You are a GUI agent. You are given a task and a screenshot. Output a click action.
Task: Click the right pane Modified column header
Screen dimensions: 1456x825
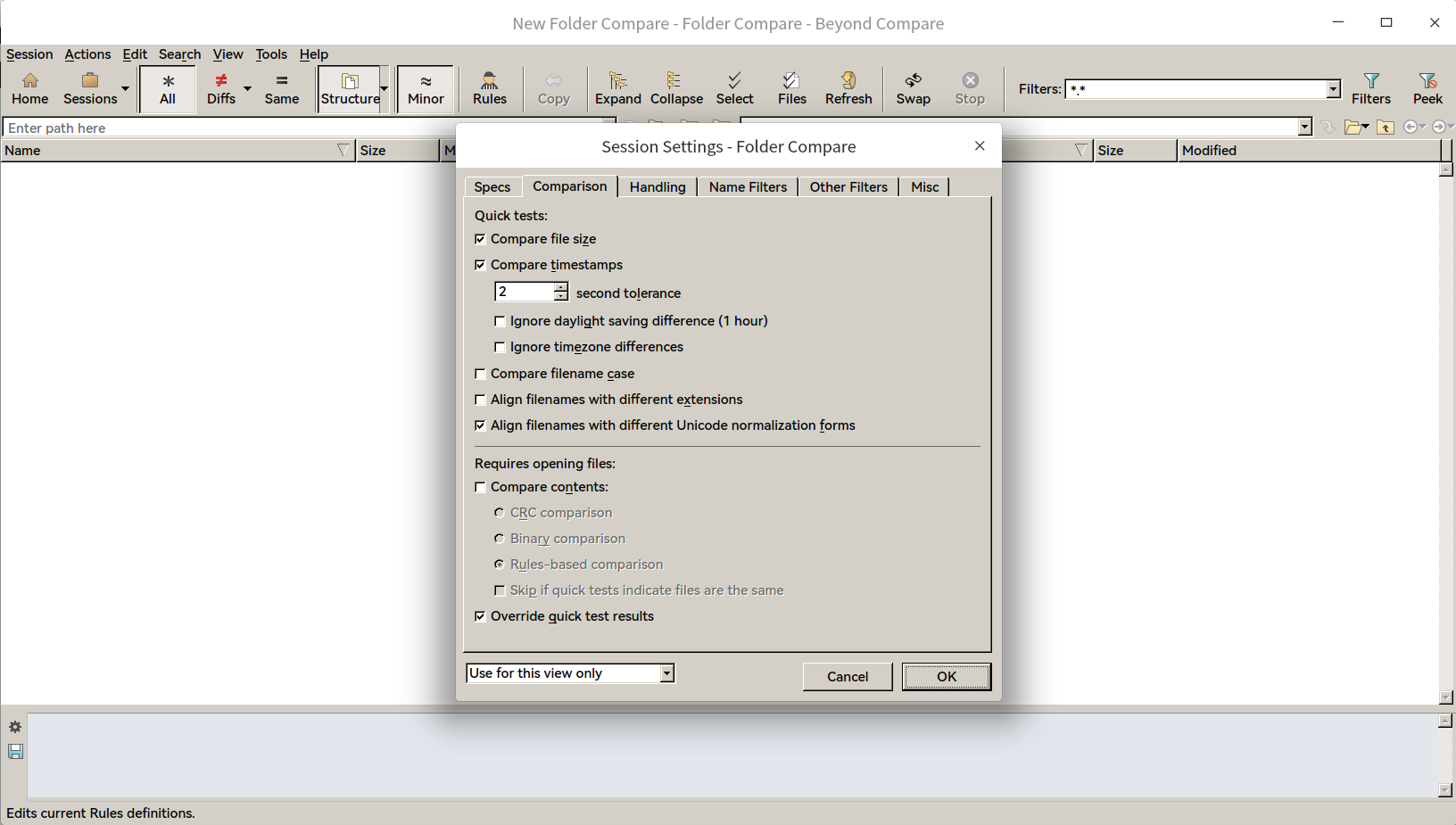click(1309, 151)
